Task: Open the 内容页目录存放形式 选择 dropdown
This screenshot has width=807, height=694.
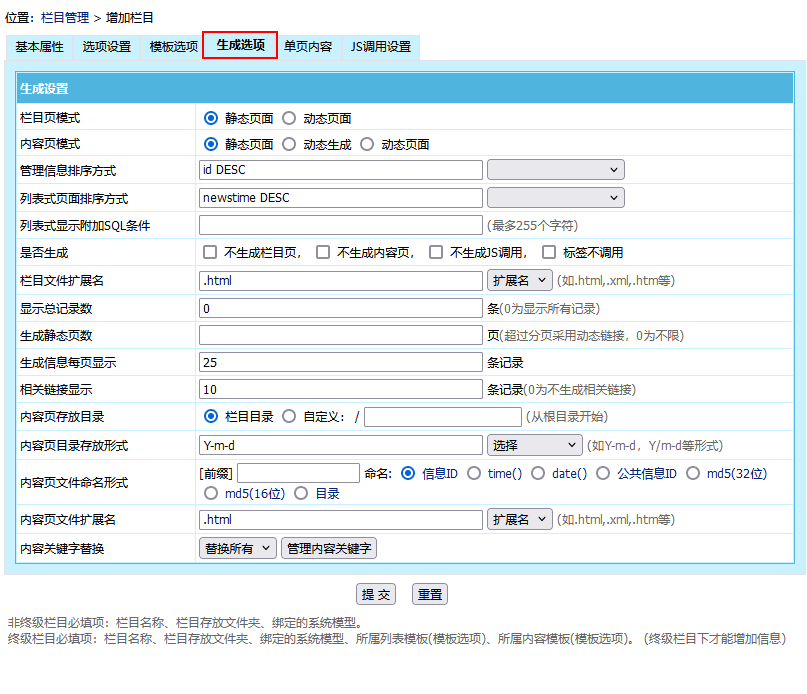Action: pyautogui.click(x=534, y=445)
